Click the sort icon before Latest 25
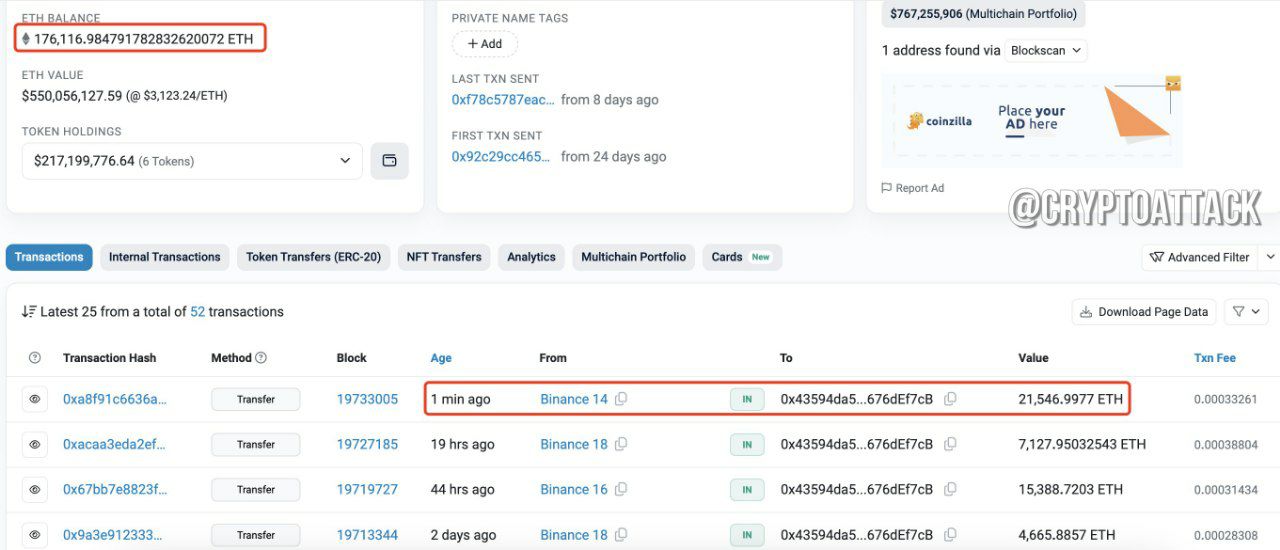This screenshot has height=550, width=1280. 29,312
